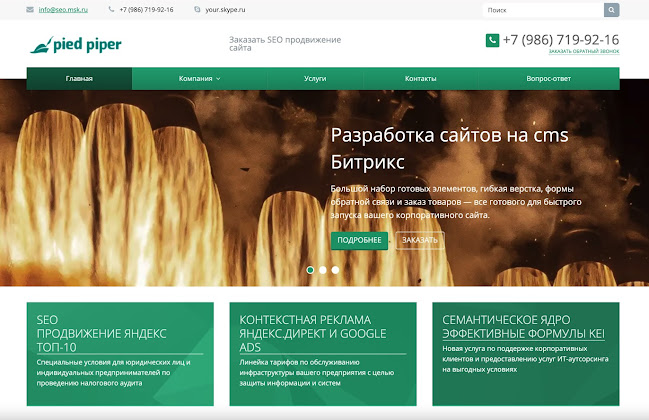
Task: Click the text Новая услуга по поддержке корпоративных
Action: coord(525,359)
